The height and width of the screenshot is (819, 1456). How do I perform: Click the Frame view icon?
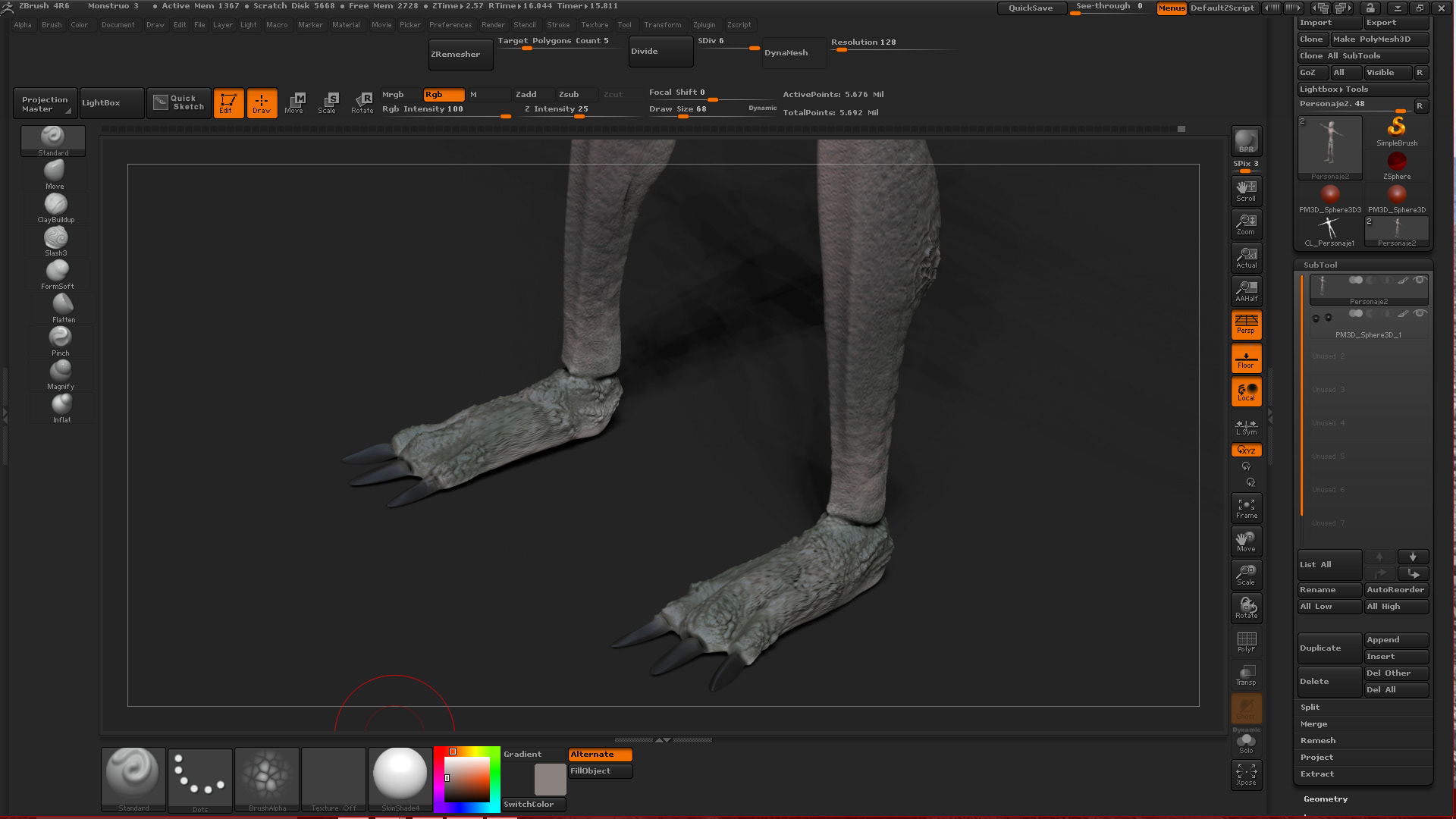click(1246, 508)
